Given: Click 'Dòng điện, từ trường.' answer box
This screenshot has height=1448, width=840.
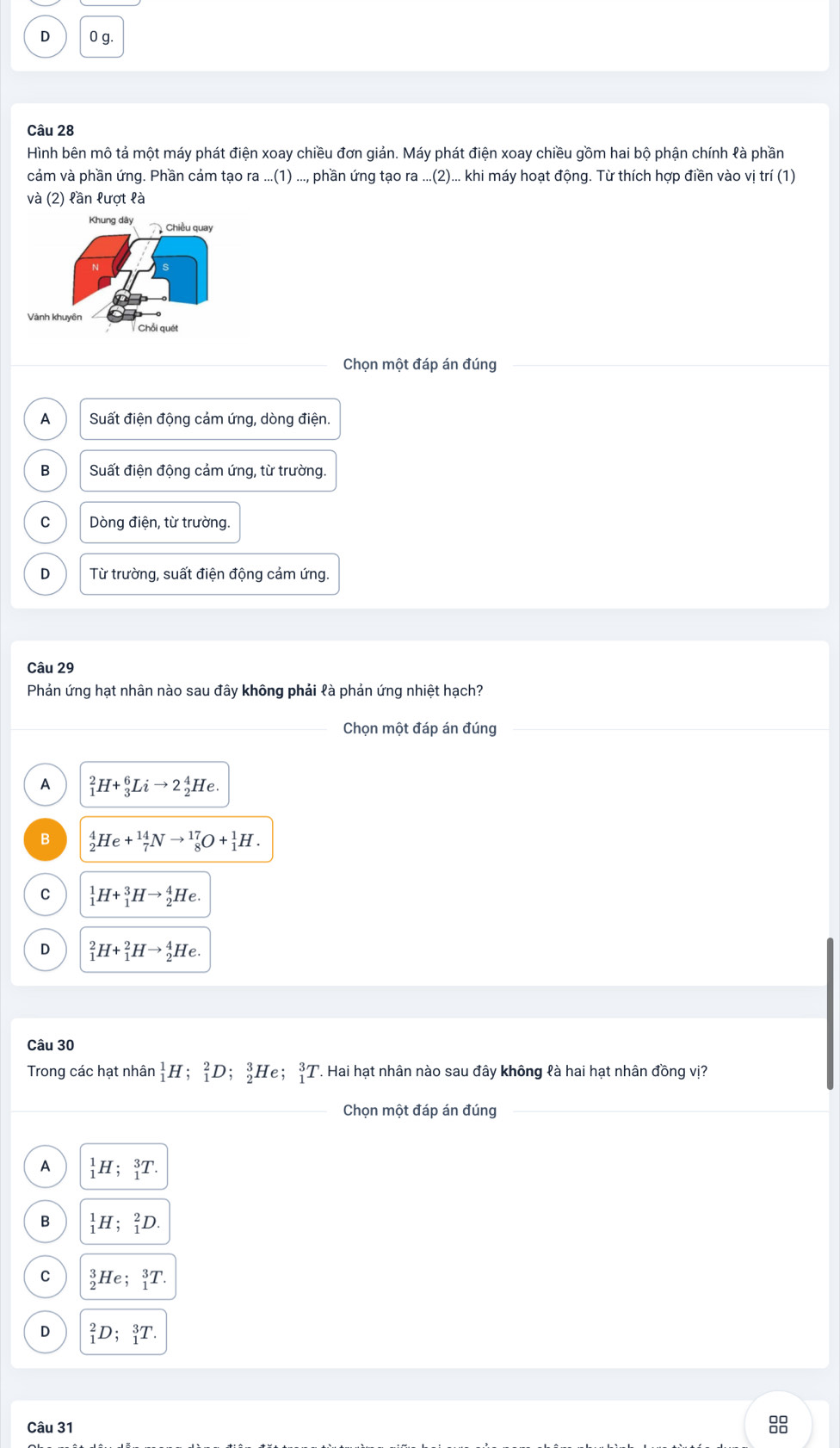Looking at the screenshot, I should tap(160, 523).
